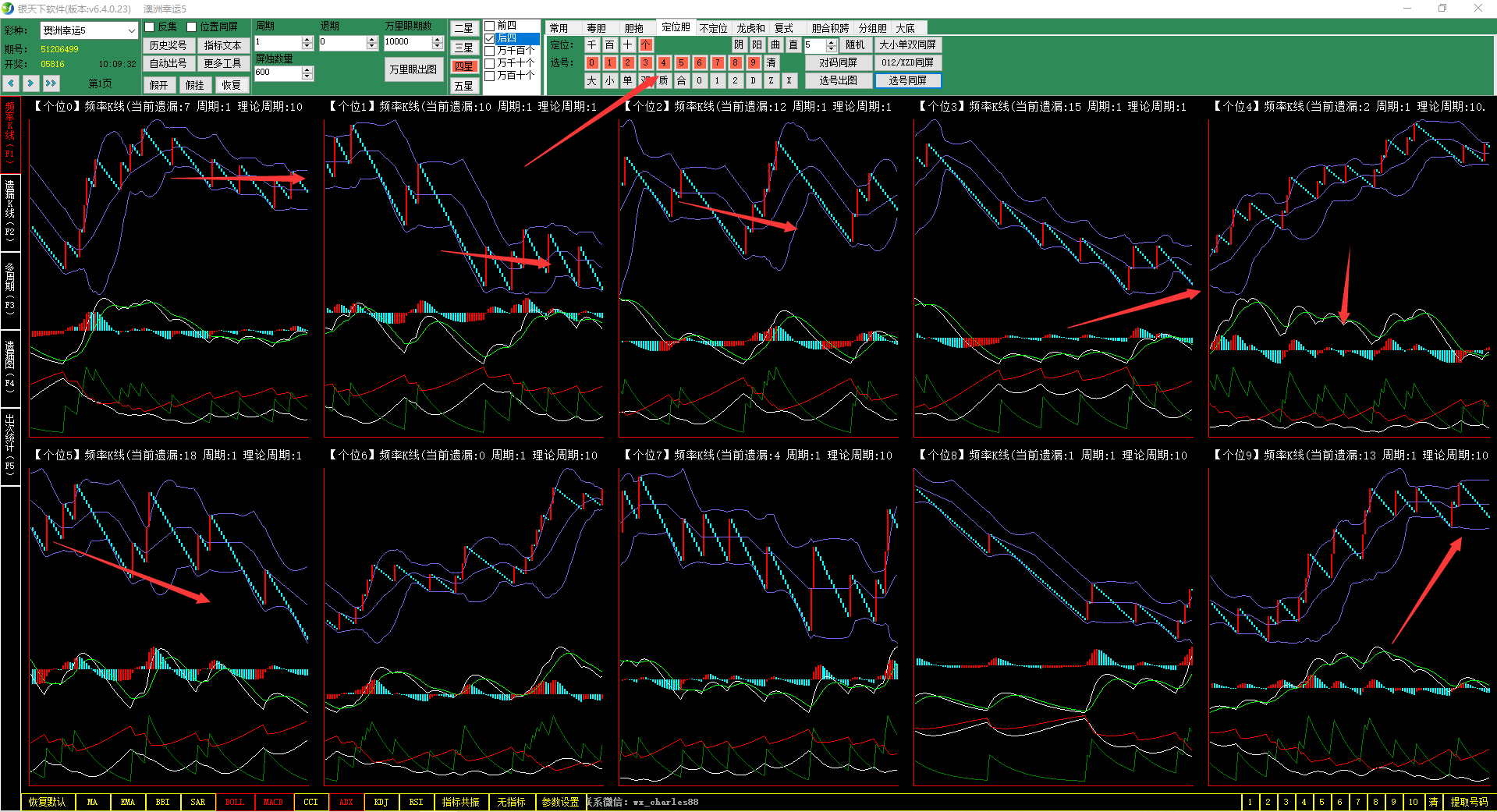1497x812 pixels.
Task: Click the 假挂 button
Action: 195,85
